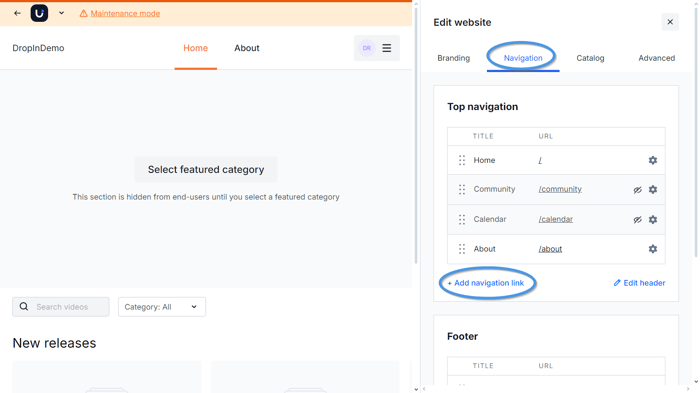Focus the Search videos field
The height and width of the screenshot is (393, 700).
coord(61,307)
